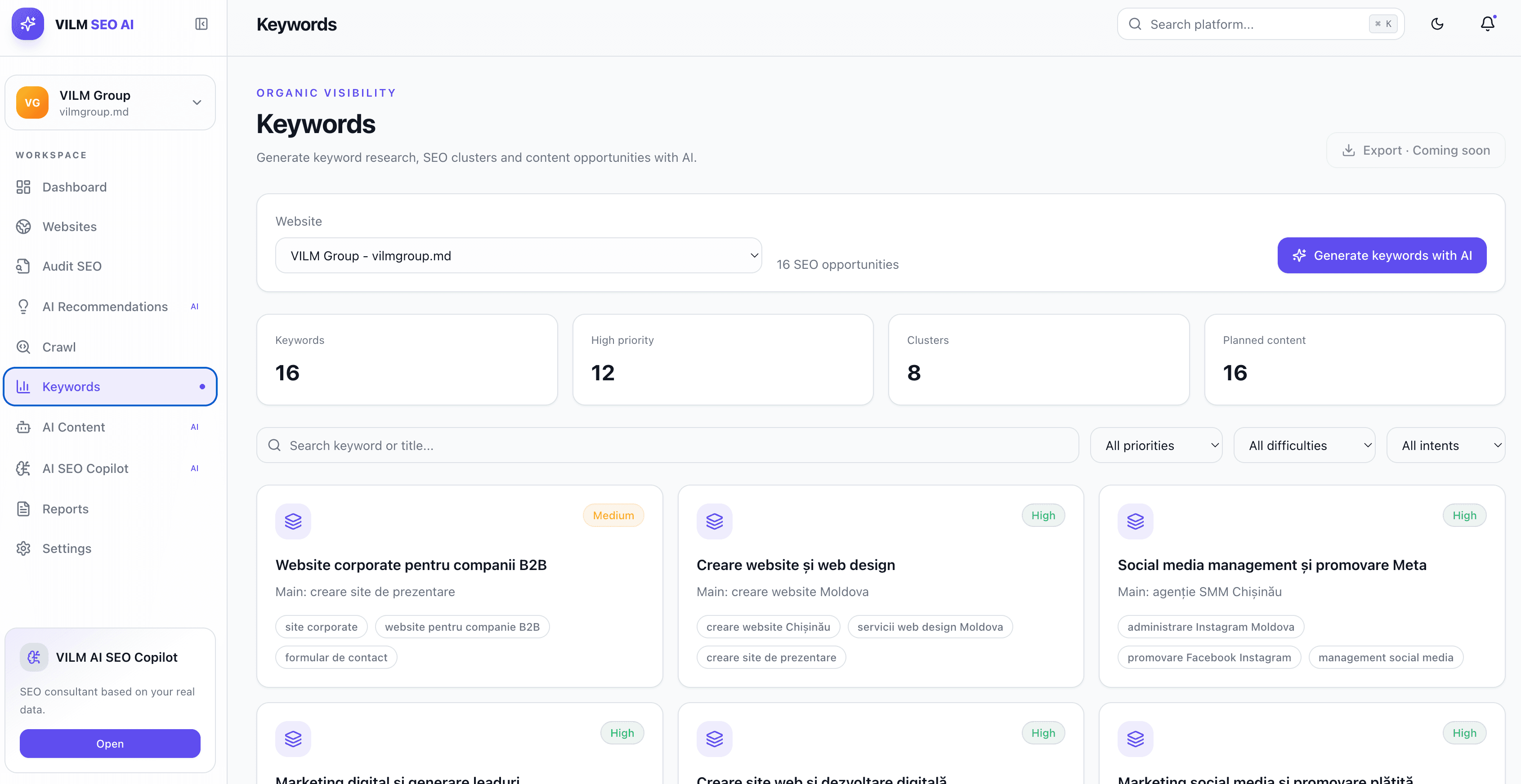1521x784 pixels.
Task: Click the export download icon
Action: click(1349, 151)
